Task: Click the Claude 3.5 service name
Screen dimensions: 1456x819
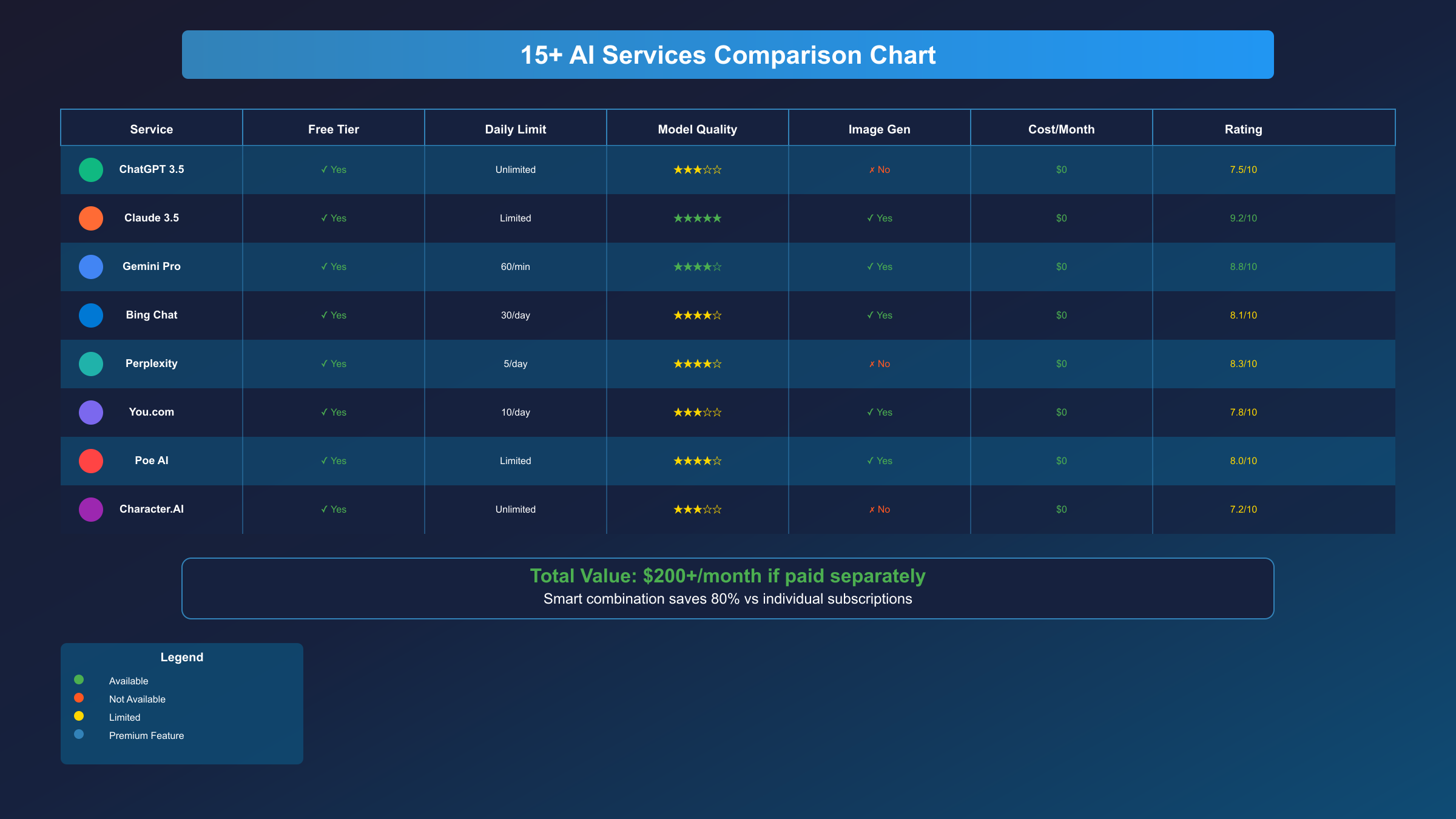Action: [x=152, y=218]
